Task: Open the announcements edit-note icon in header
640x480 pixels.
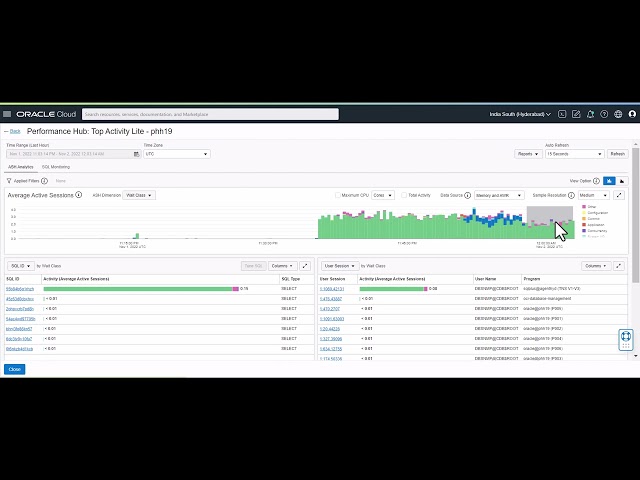Action: 576,114
